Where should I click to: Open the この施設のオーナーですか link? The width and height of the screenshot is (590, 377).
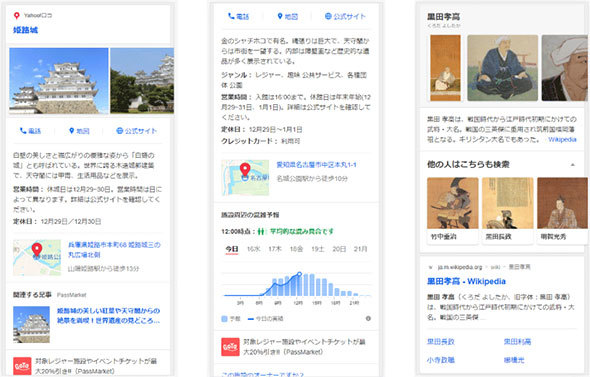coord(262,374)
